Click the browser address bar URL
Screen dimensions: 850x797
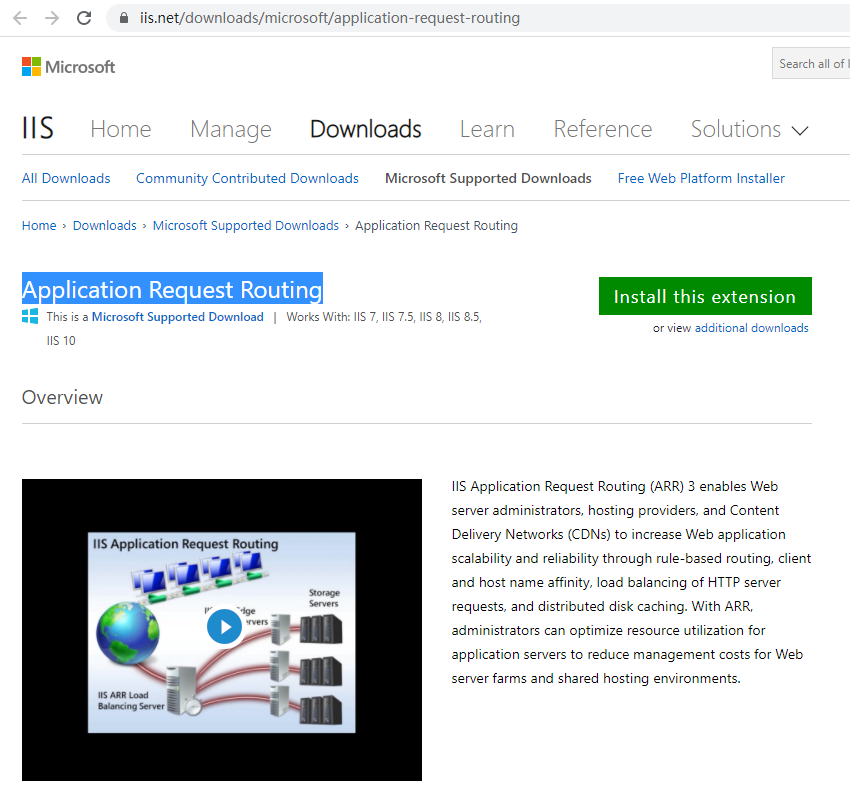[330, 18]
